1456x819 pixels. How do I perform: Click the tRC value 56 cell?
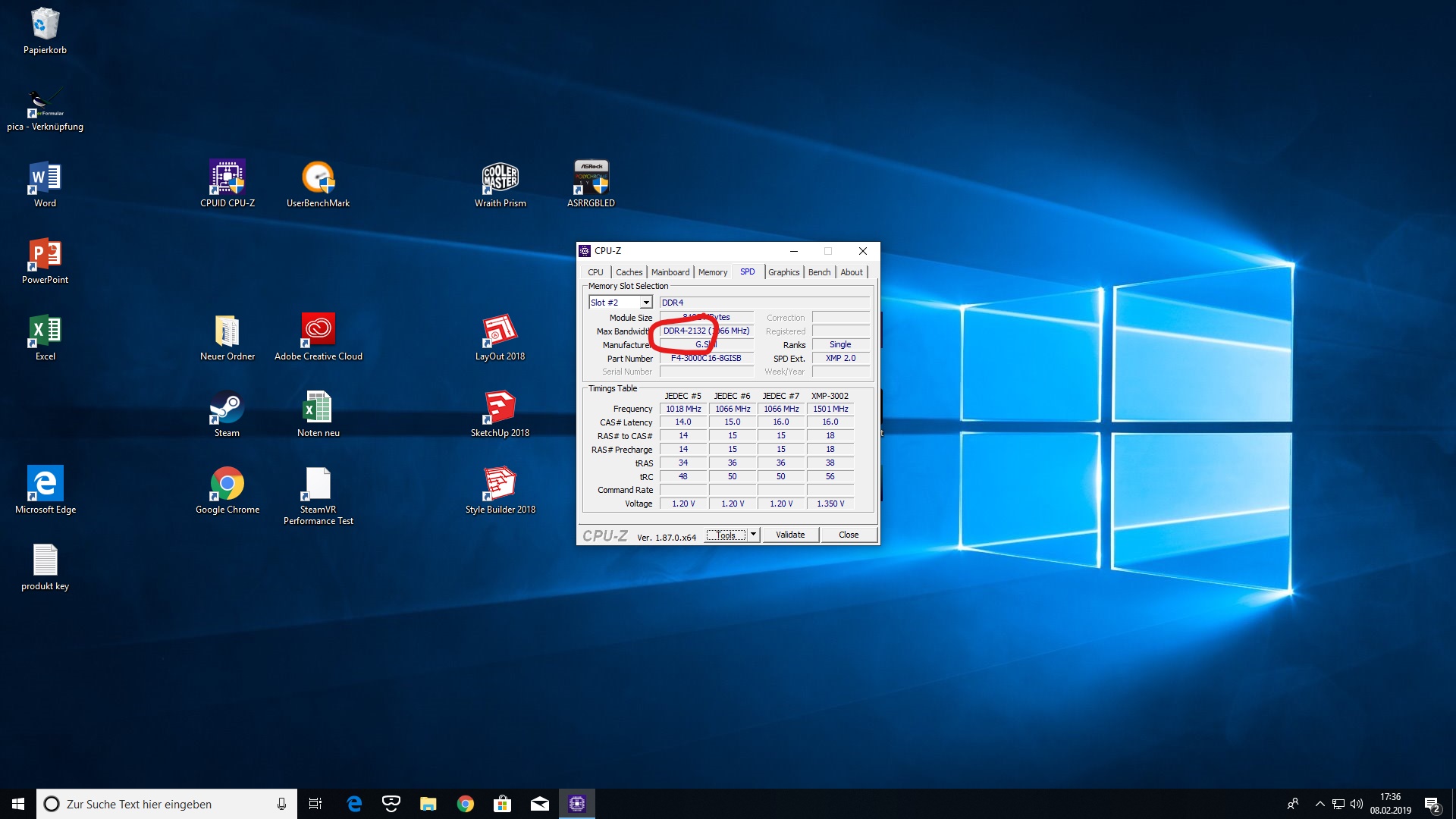(830, 477)
